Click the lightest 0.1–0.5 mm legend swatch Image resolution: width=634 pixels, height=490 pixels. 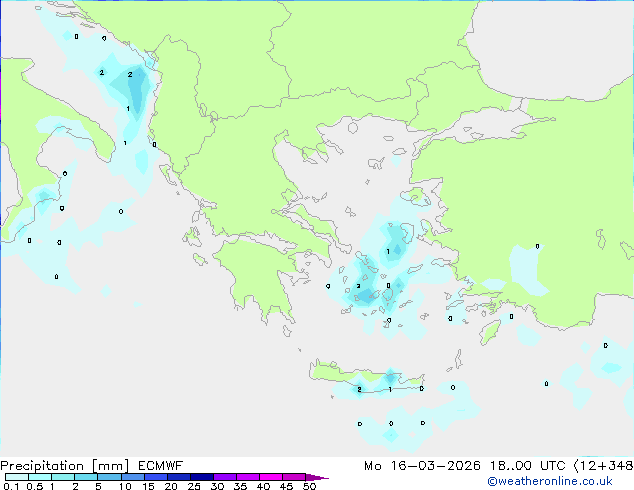click(17, 477)
